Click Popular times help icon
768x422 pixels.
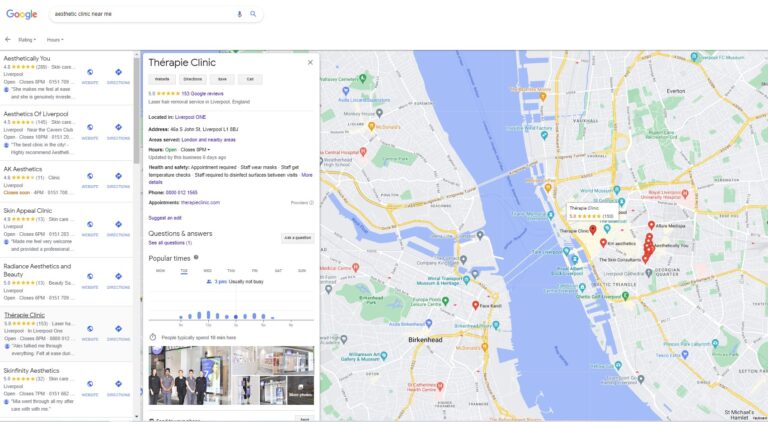point(196,257)
